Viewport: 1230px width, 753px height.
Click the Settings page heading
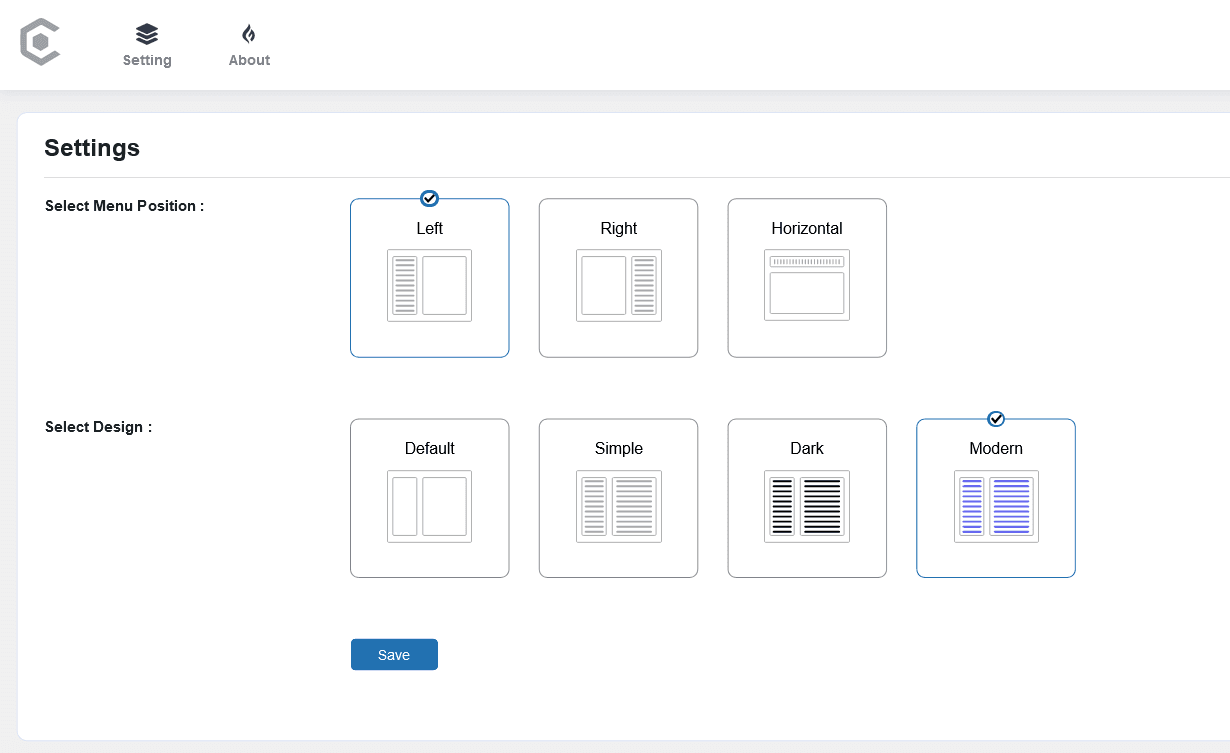tap(92, 148)
